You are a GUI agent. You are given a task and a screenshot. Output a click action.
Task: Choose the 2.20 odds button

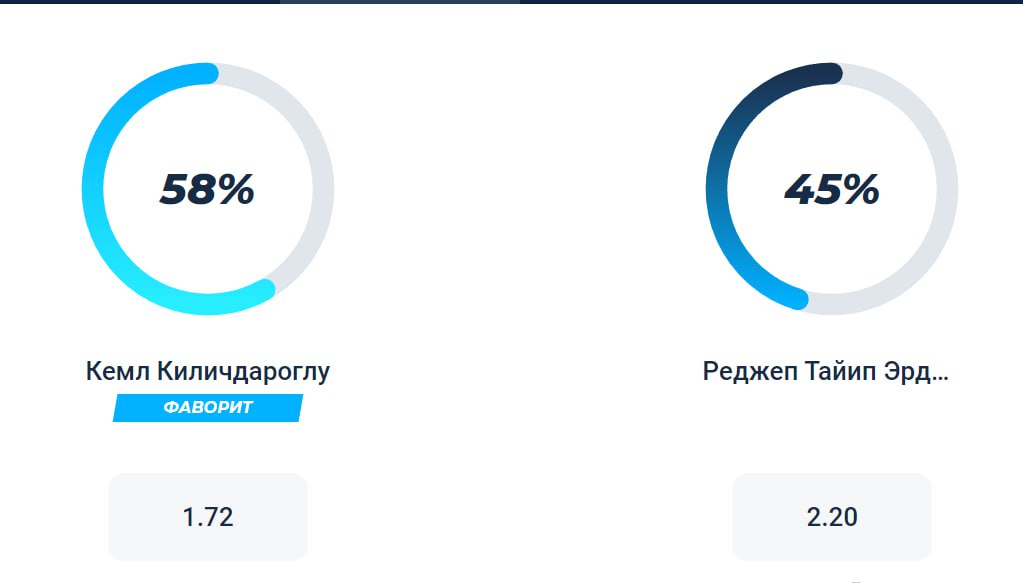click(x=832, y=517)
